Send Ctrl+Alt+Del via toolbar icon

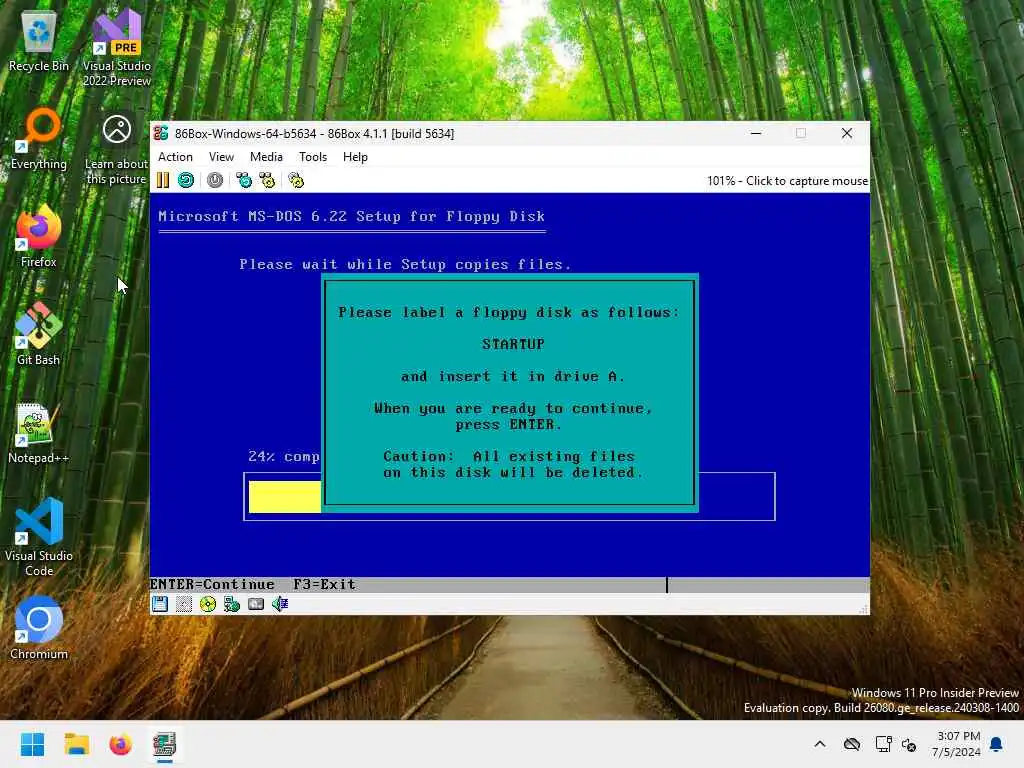[244, 180]
